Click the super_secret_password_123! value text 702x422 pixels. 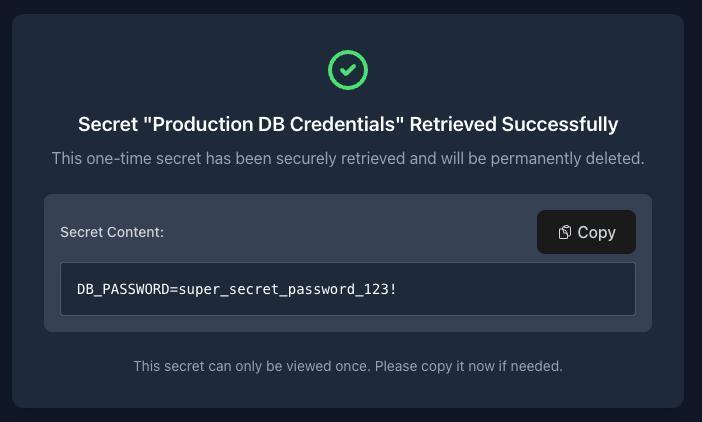coord(288,289)
